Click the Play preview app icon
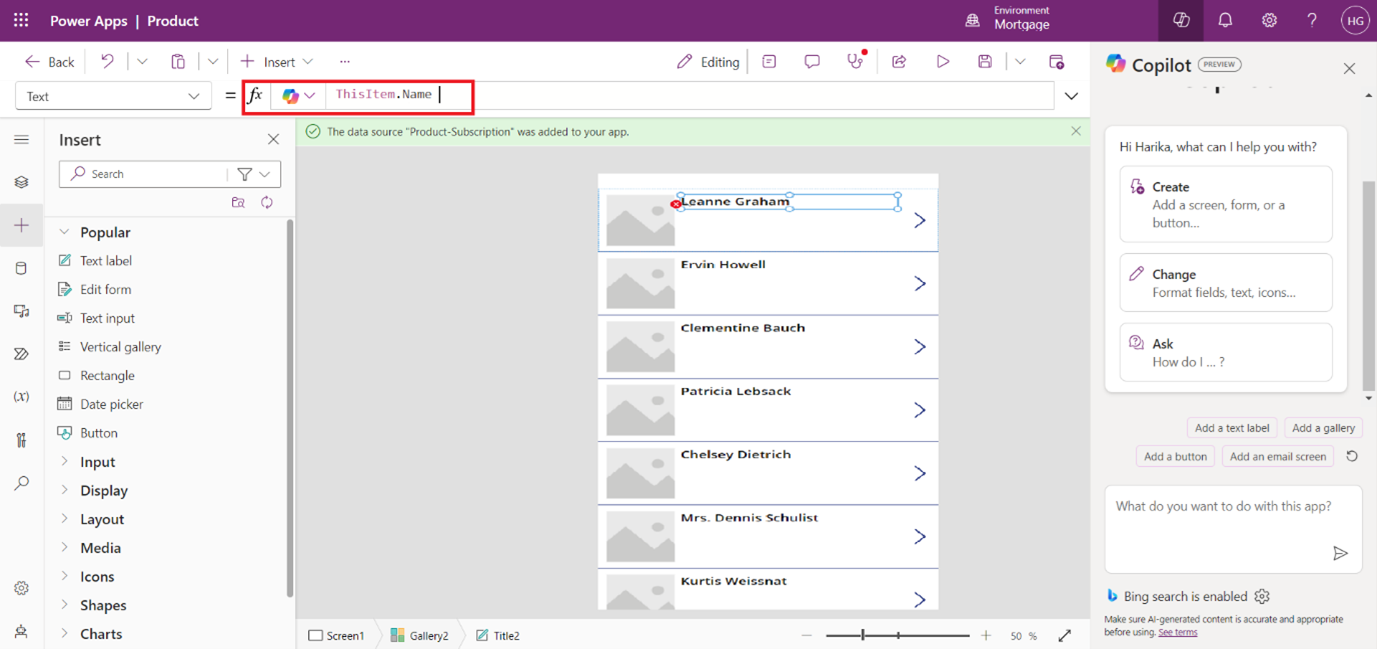This screenshot has height=649, width=1377. 942,62
